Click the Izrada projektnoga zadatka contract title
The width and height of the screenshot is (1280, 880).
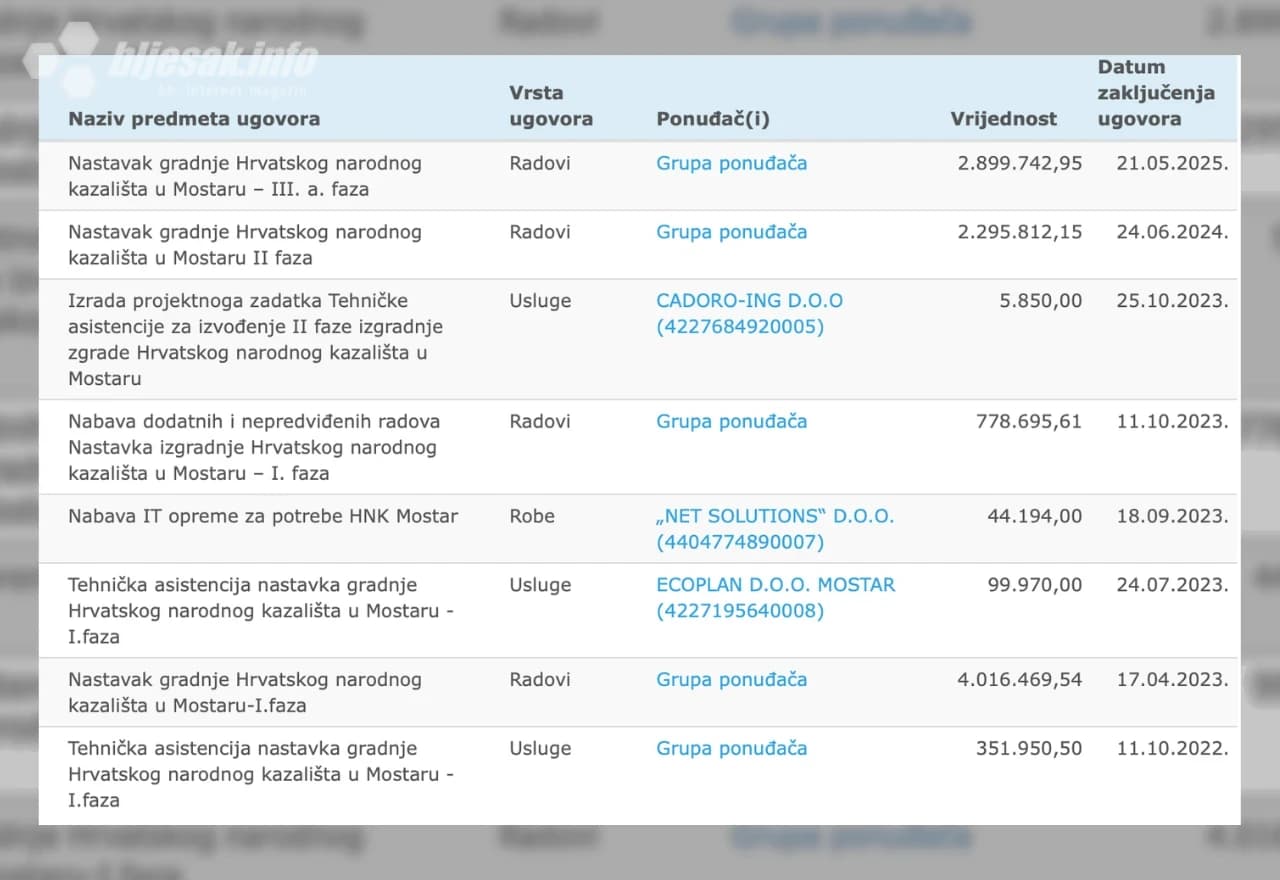[x=255, y=339]
